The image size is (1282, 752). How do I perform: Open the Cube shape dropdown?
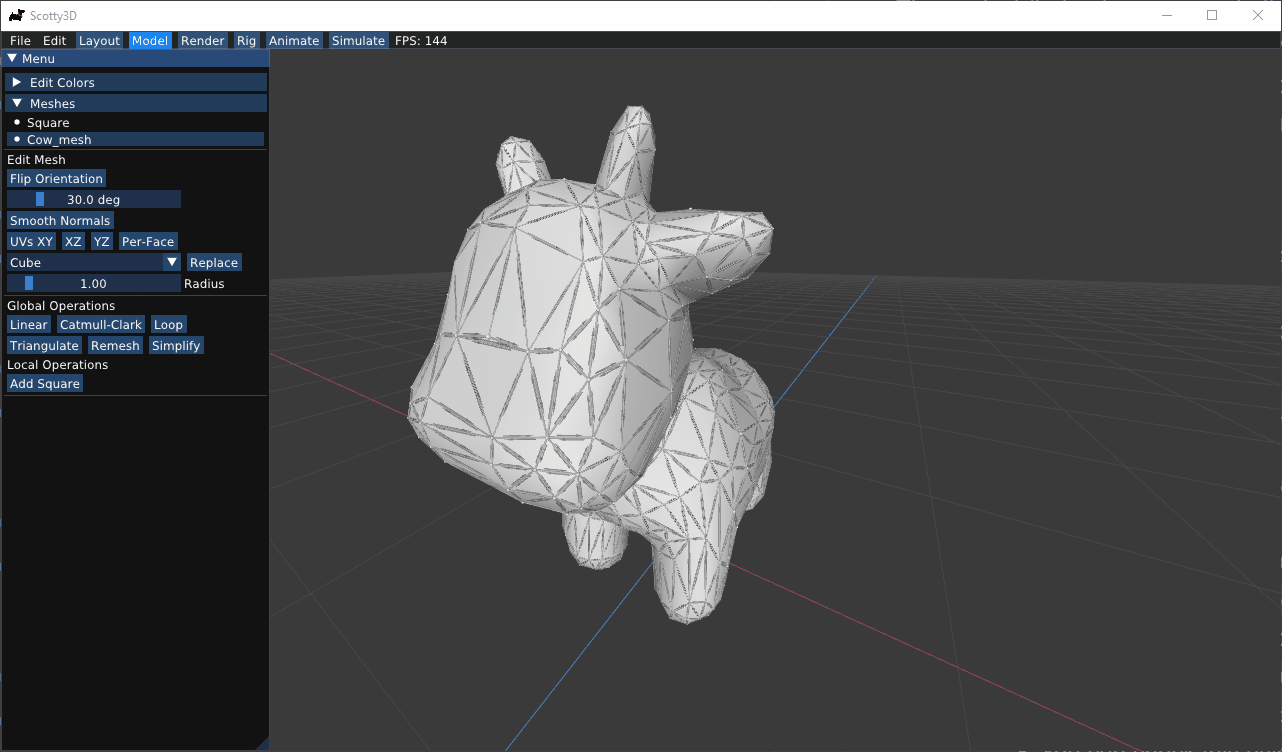(x=94, y=263)
